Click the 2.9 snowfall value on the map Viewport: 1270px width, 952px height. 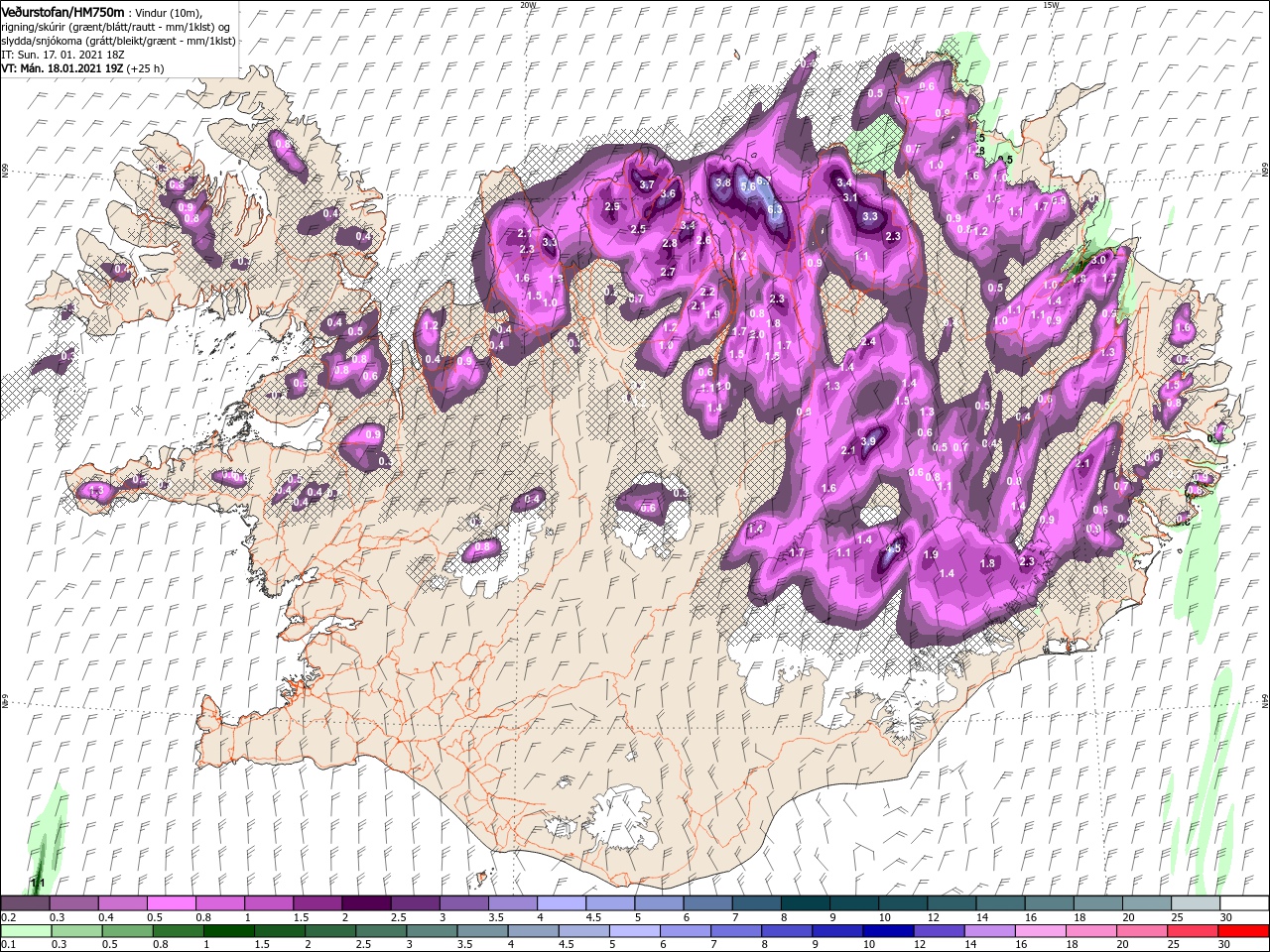click(611, 206)
